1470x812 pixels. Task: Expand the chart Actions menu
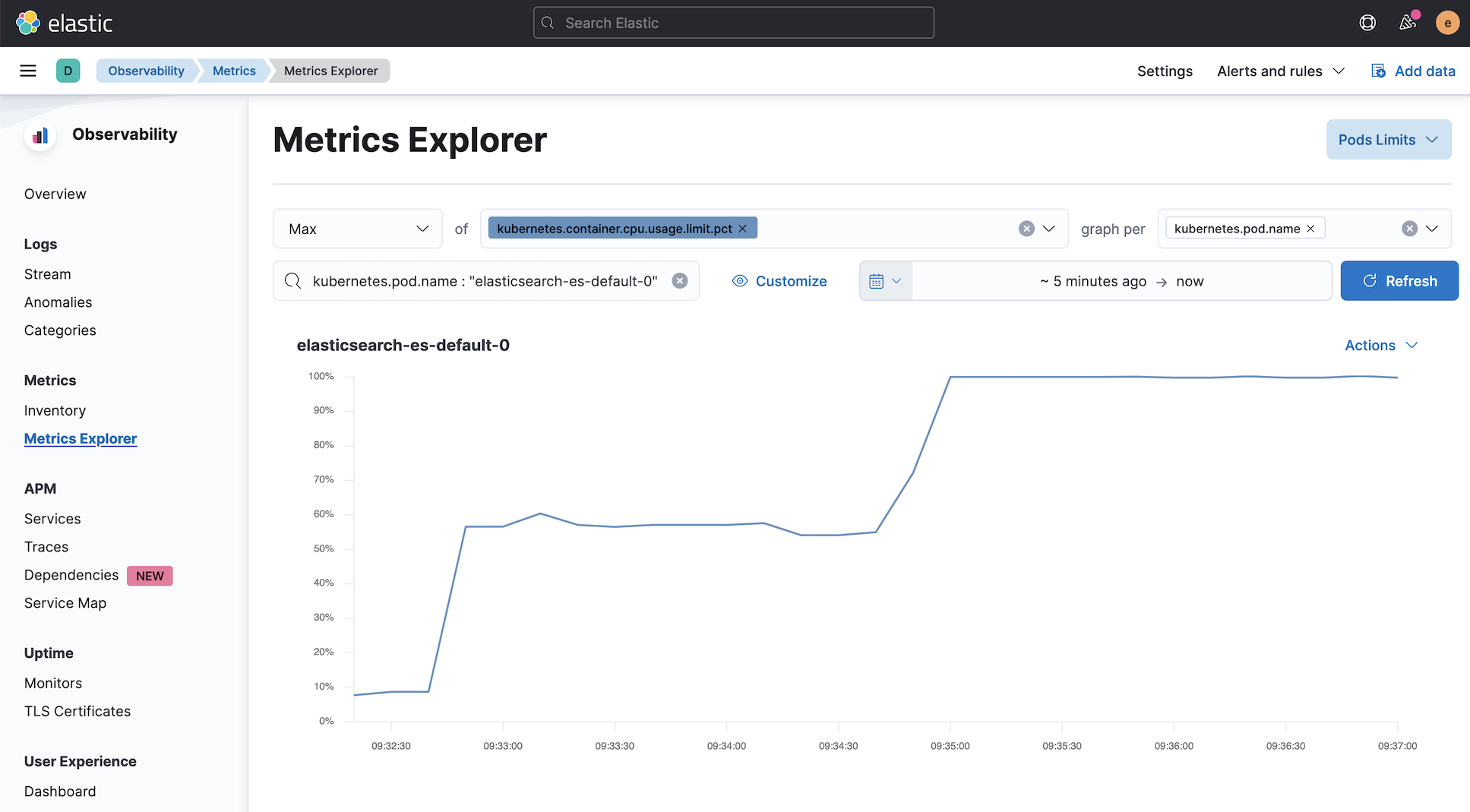click(1380, 346)
